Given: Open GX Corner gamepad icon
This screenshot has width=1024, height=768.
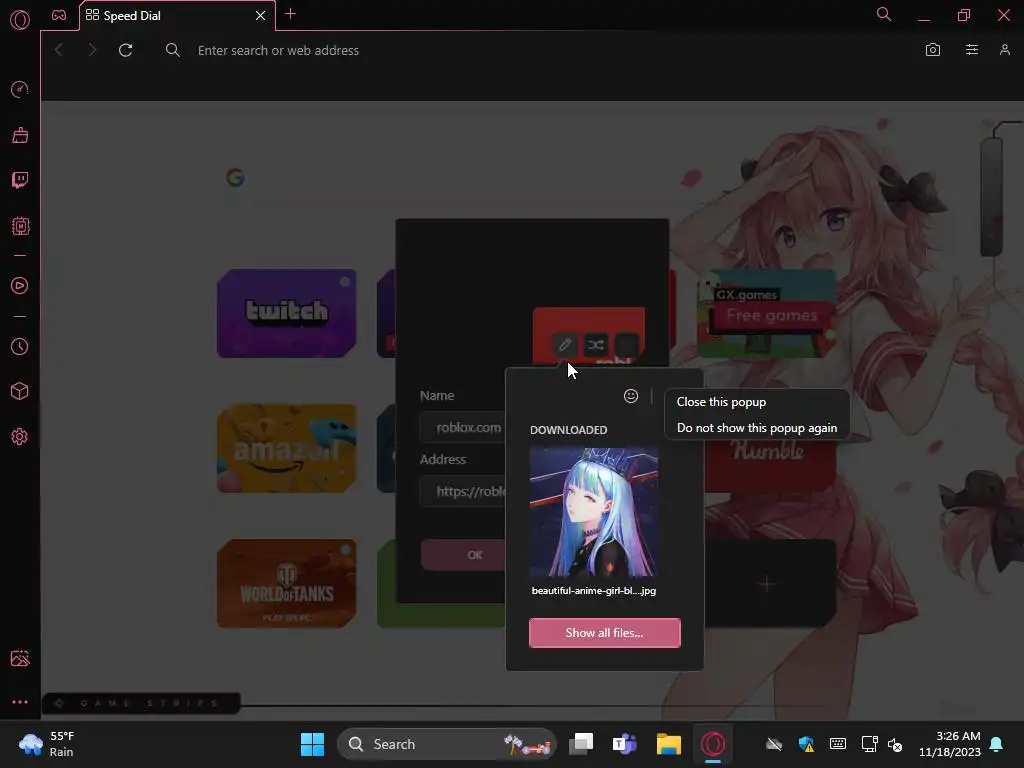Looking at the screenshot, I should click(x=59, y=15).
